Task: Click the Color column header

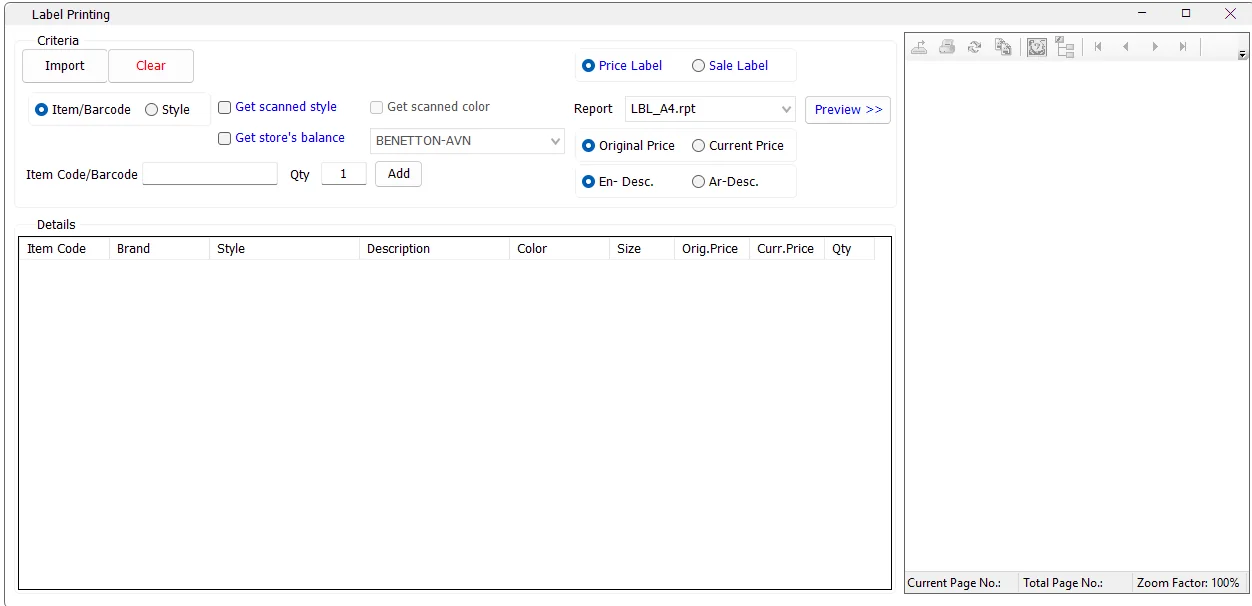Action: [x=559, y=249]
